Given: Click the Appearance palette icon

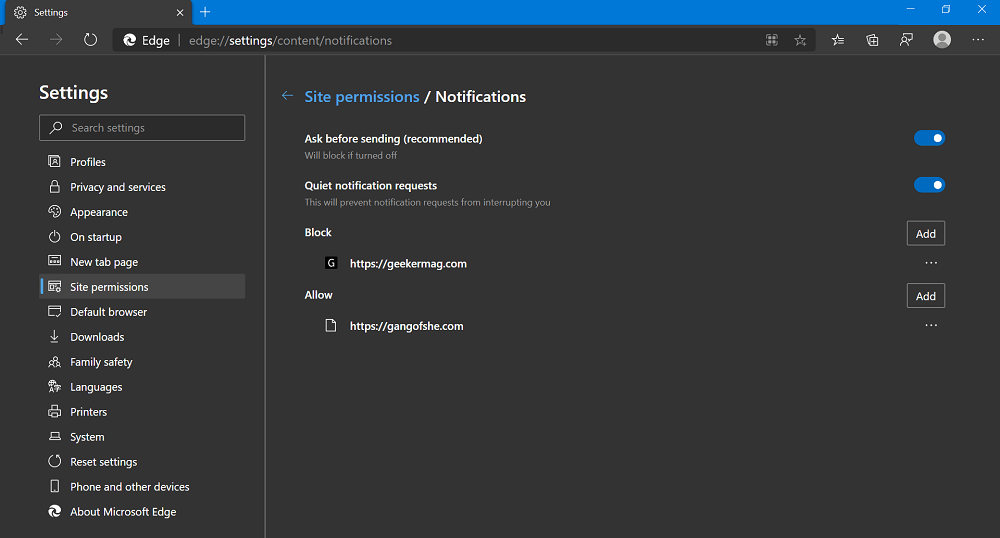Looking at the screenshot, I should [x=54, y=211].
